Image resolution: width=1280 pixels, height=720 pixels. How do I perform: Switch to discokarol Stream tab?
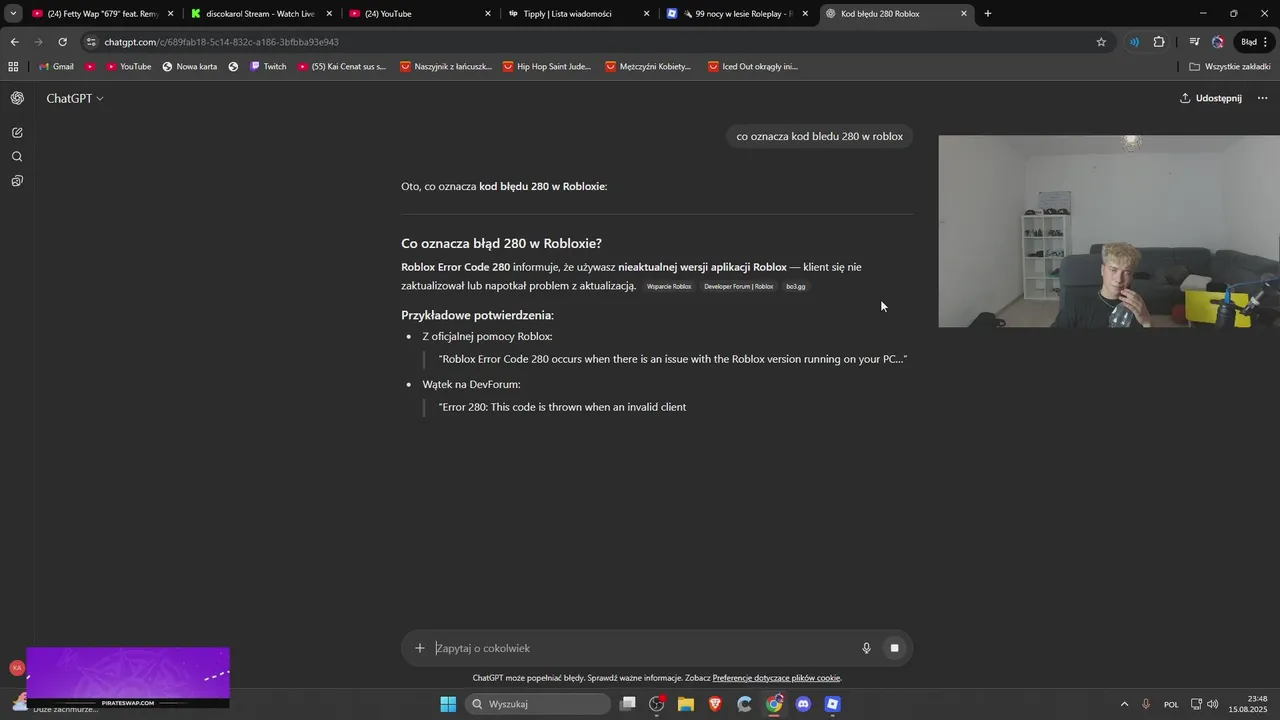(260, 14)
